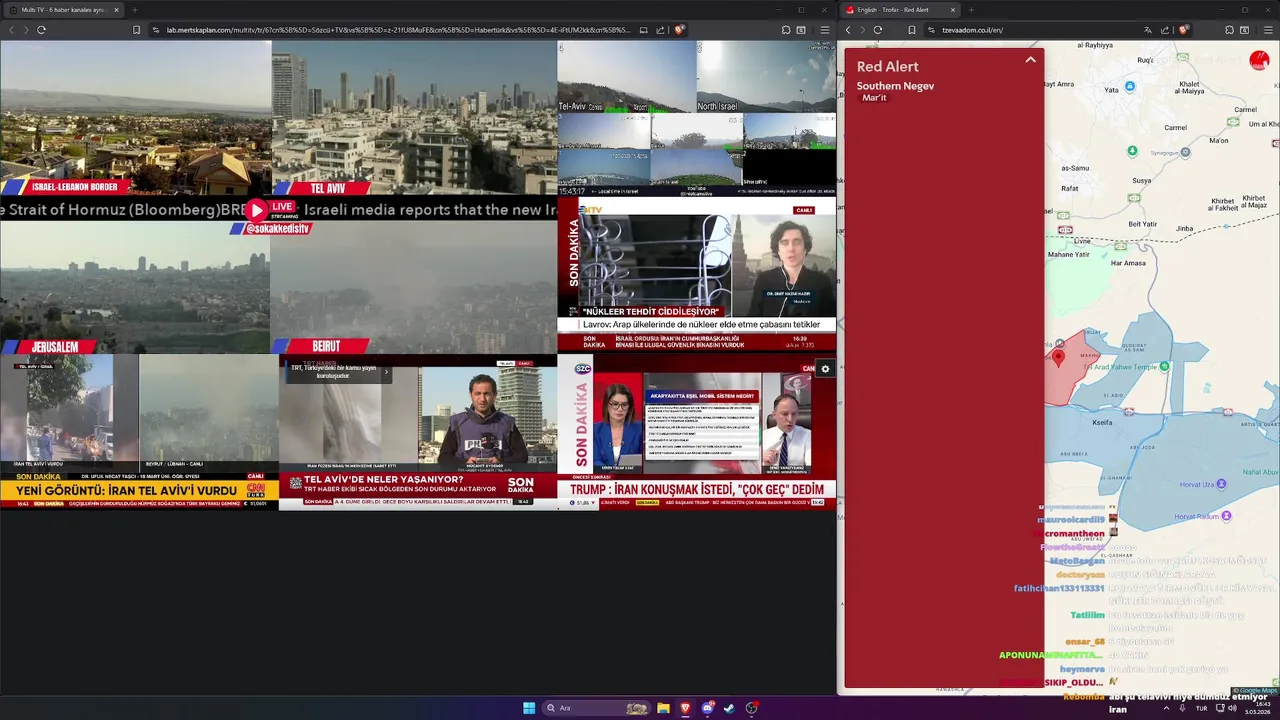
Task: Open the Sözcü TV Trump broadcast
Action: coord(697,432)
